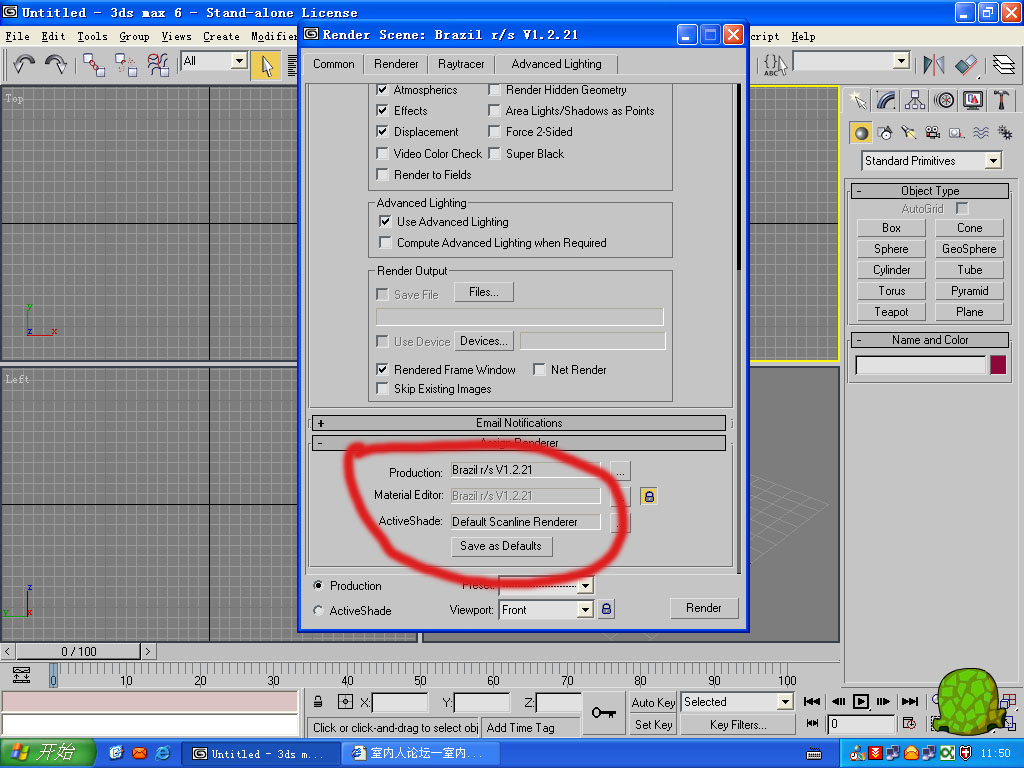Open the Layer Manager icon
Screen dimensions: 1024x768
coord(1004,65)
